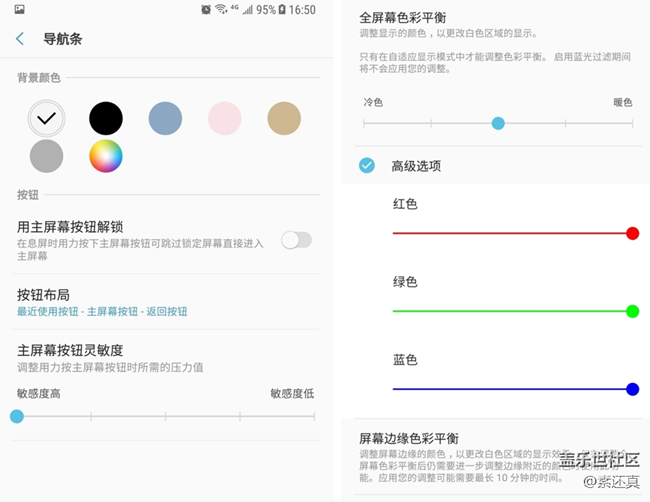Open the rainbow custom color picker
Image resolution: width=650 pixels, height=502 pixels.
[x=106, y=155]
